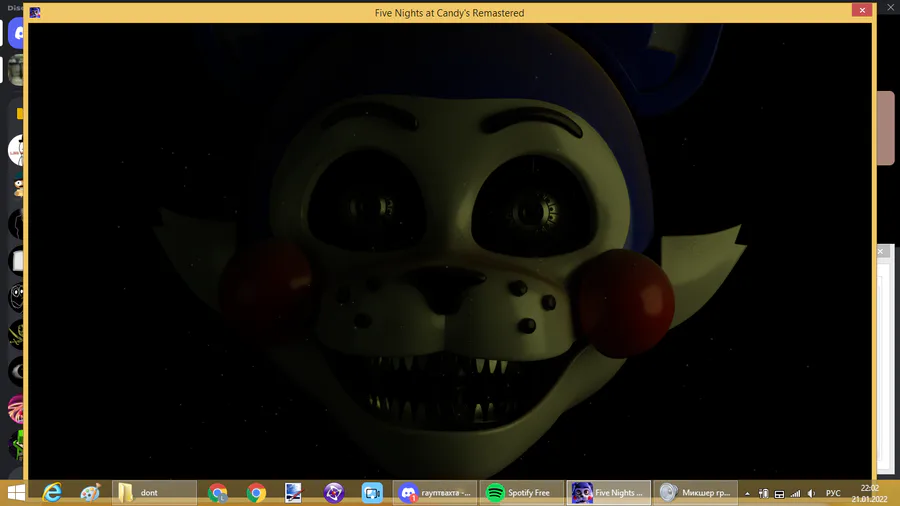Open the volume speaker tray icon
Image resolution: width=900 pixels, height=506 pixels.
coord(811,493)
